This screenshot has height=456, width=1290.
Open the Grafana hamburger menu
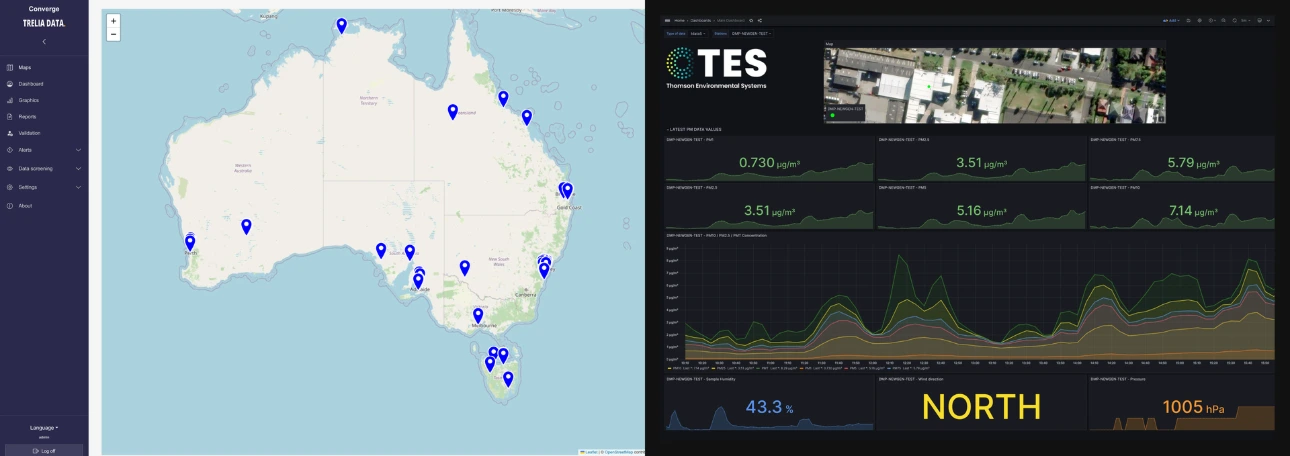[x=668, y=20]
